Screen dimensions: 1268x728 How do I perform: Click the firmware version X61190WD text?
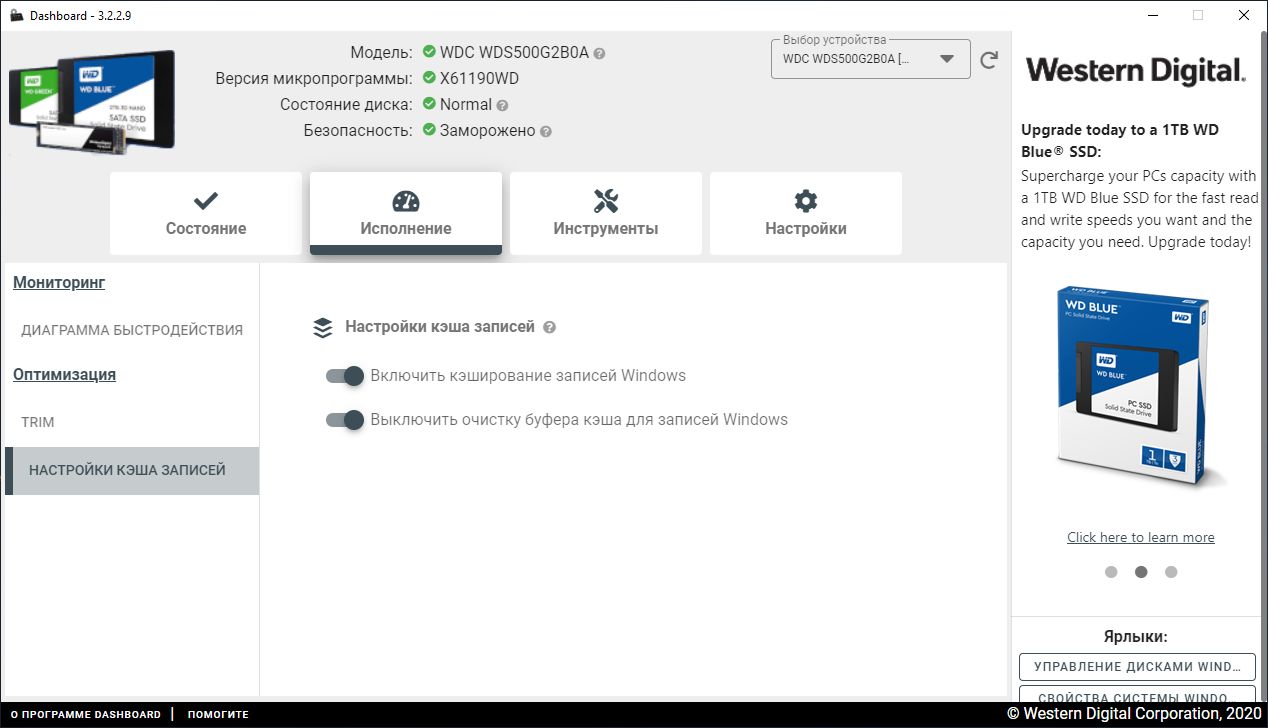(479, 78)
